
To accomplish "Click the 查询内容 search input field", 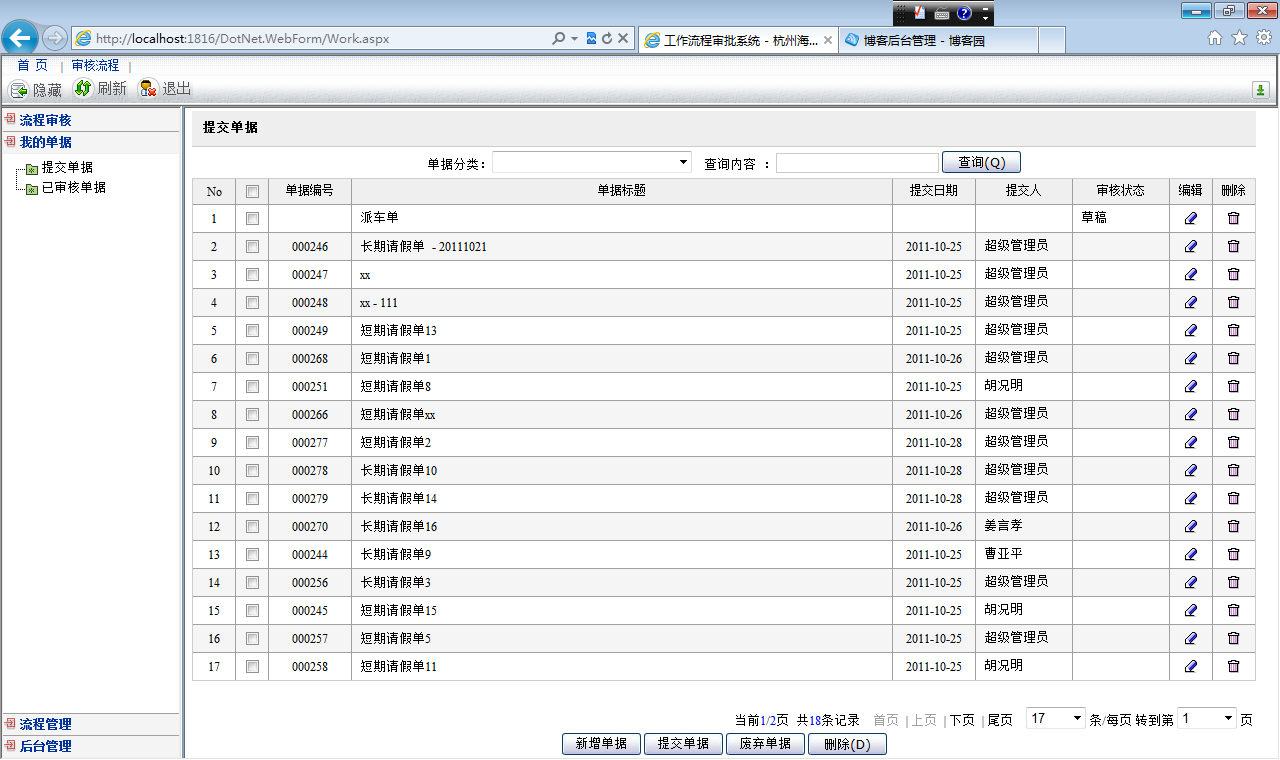I will [857, 163].
